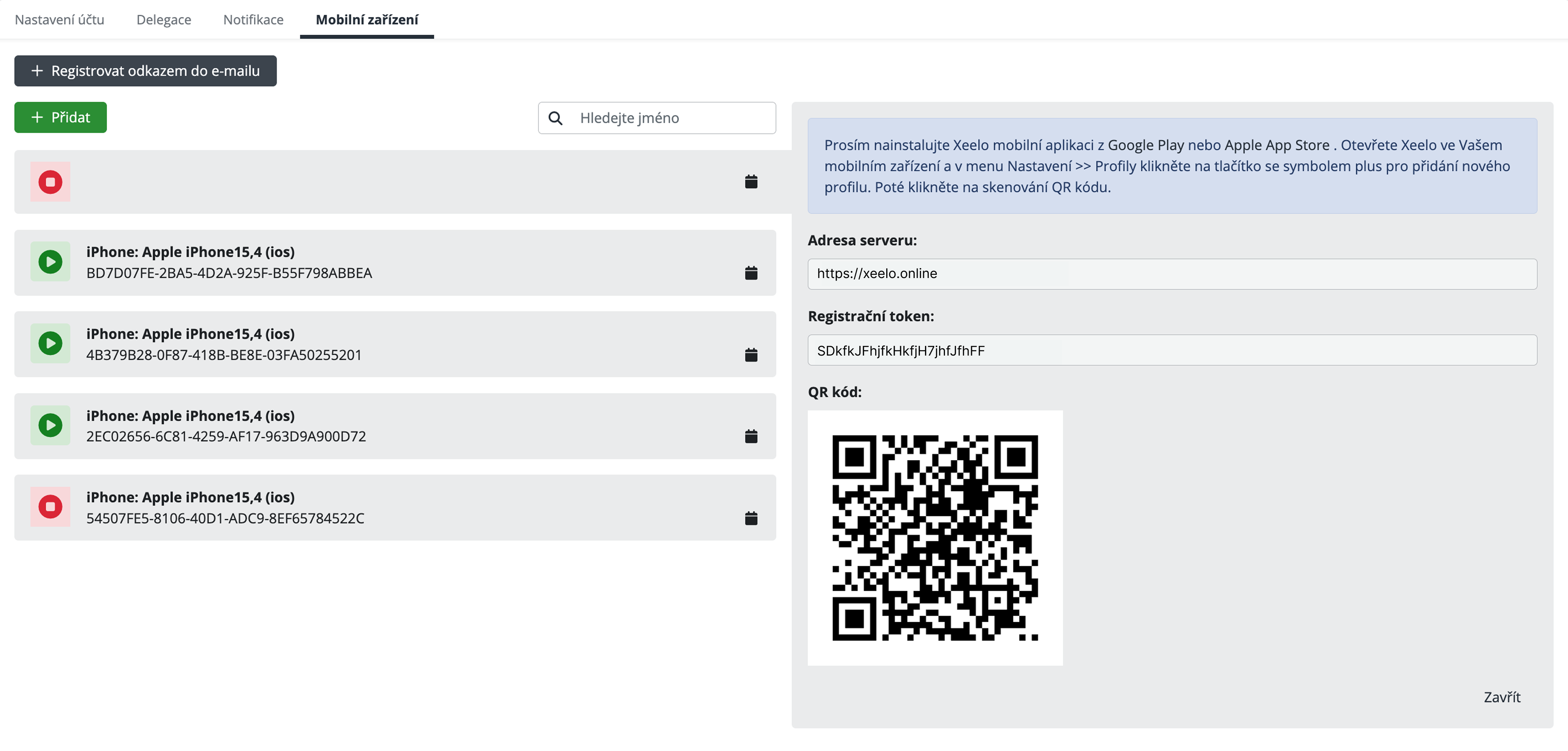Close the panel with Zavřít
Screen dimensions: 1568x751
coord(1502,697)
